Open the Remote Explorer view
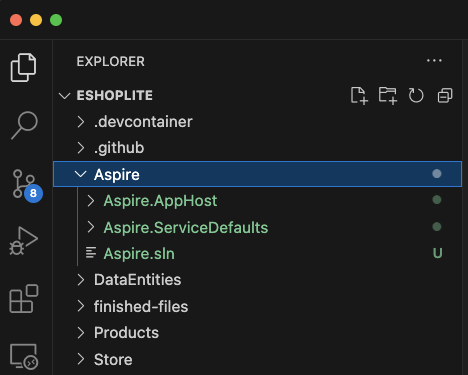The width and height of the screenshot is (468, 375). 24,356
